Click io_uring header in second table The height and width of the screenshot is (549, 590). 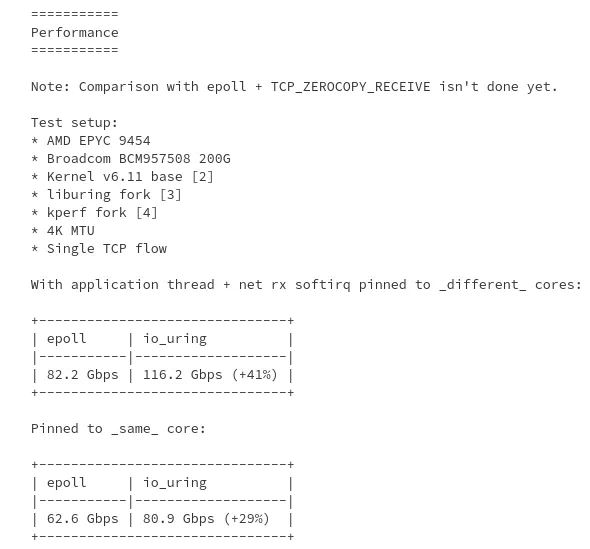(175, 483)
